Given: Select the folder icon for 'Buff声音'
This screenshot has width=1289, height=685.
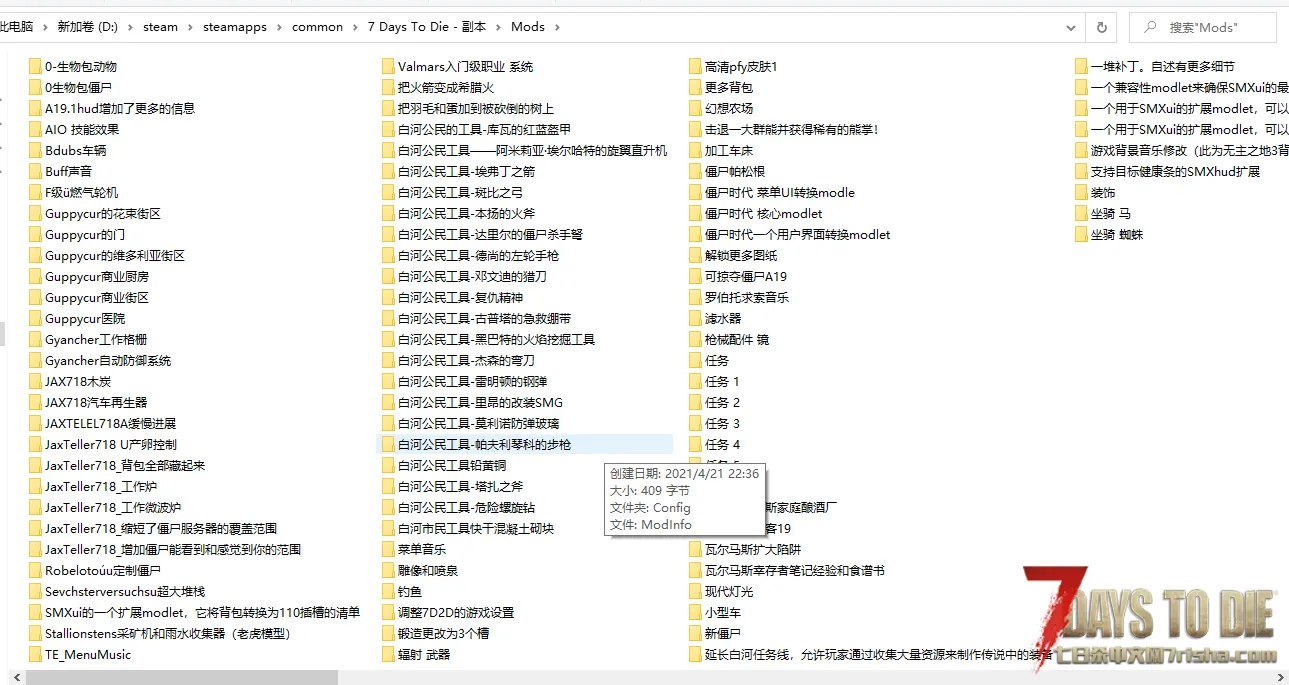Looking at the screenshot, I should (35, 172).
